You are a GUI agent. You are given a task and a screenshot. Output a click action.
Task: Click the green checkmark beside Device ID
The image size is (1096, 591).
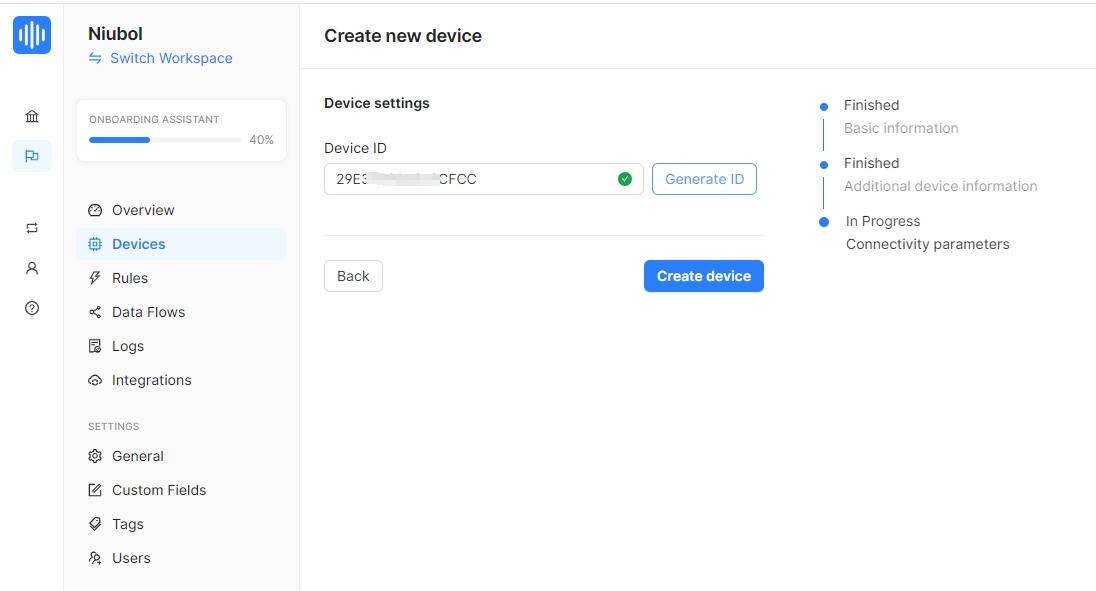(x=624, y=178)
